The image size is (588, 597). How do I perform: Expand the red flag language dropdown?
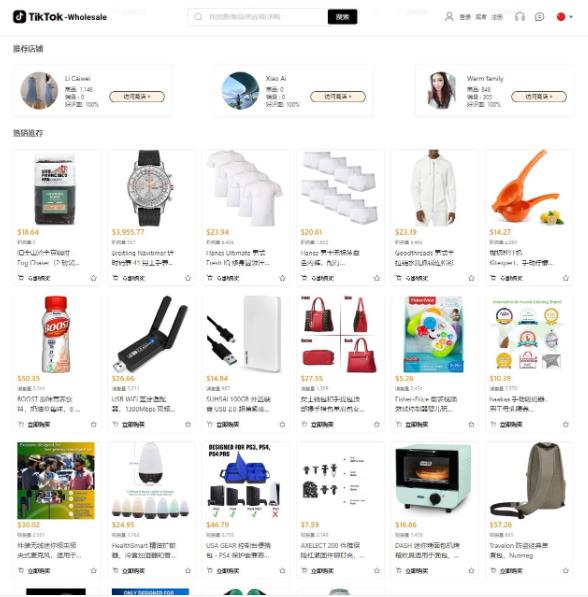click(x=565, y=17)
